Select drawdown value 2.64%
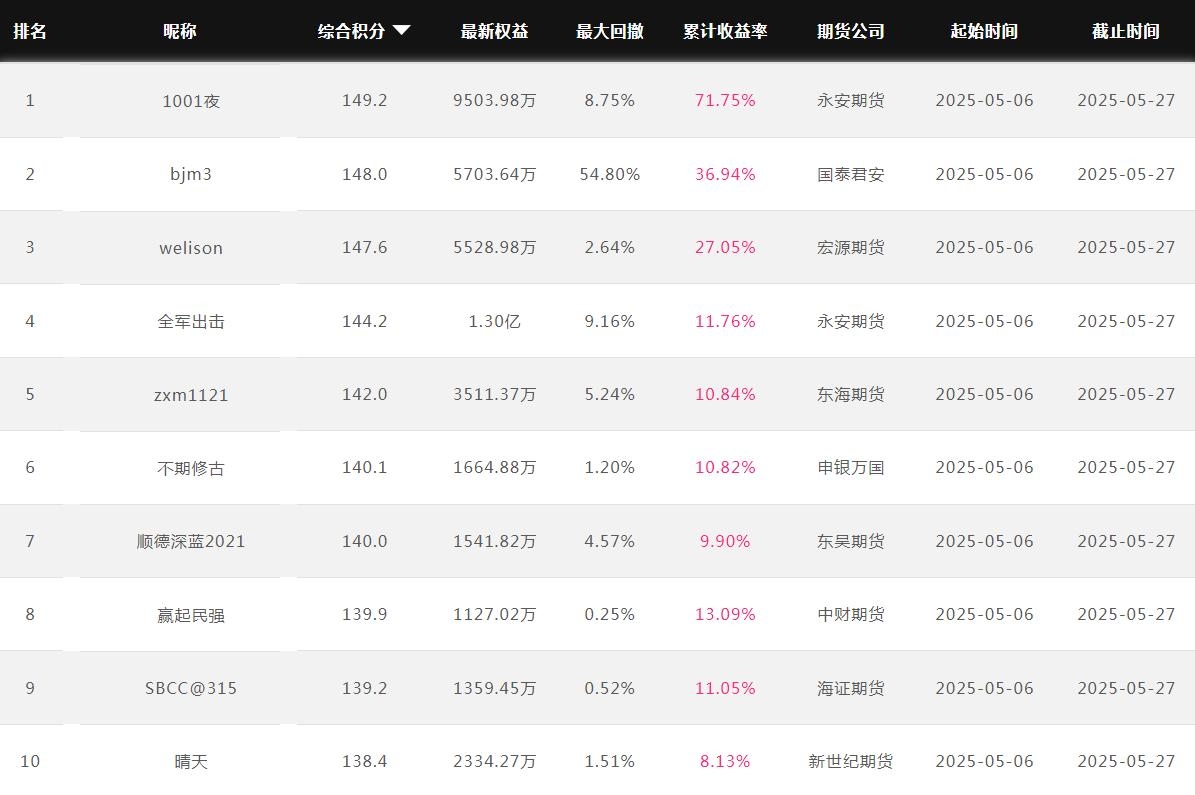The image size is (1195, 795). (610, 248)
